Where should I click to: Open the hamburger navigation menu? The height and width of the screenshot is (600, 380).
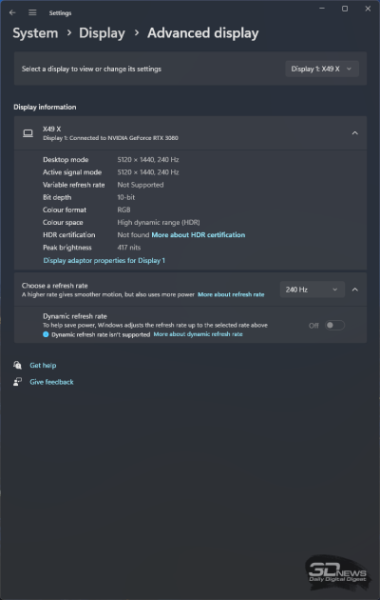[33, 13]
